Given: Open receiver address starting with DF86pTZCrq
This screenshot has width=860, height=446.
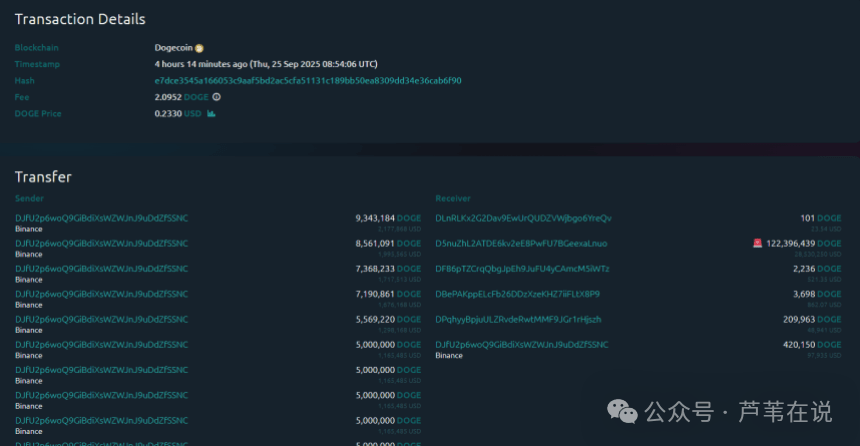Looking at the screenshot, I should 523,269.
